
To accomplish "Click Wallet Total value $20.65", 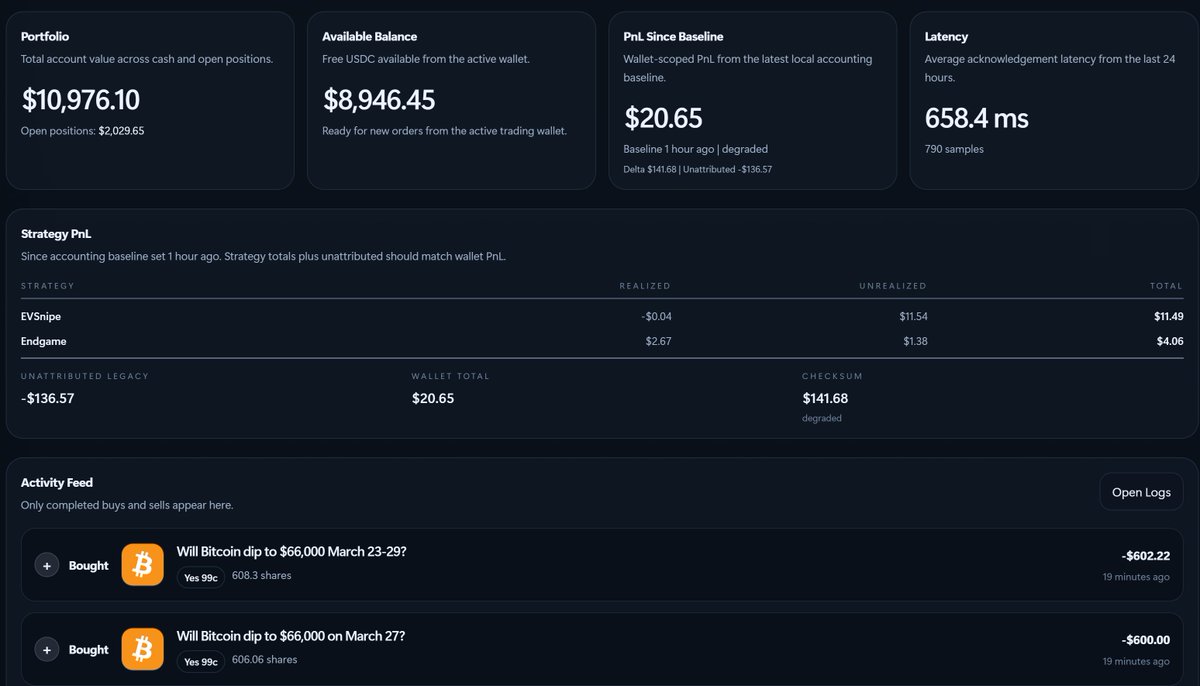I will [433, 398].
